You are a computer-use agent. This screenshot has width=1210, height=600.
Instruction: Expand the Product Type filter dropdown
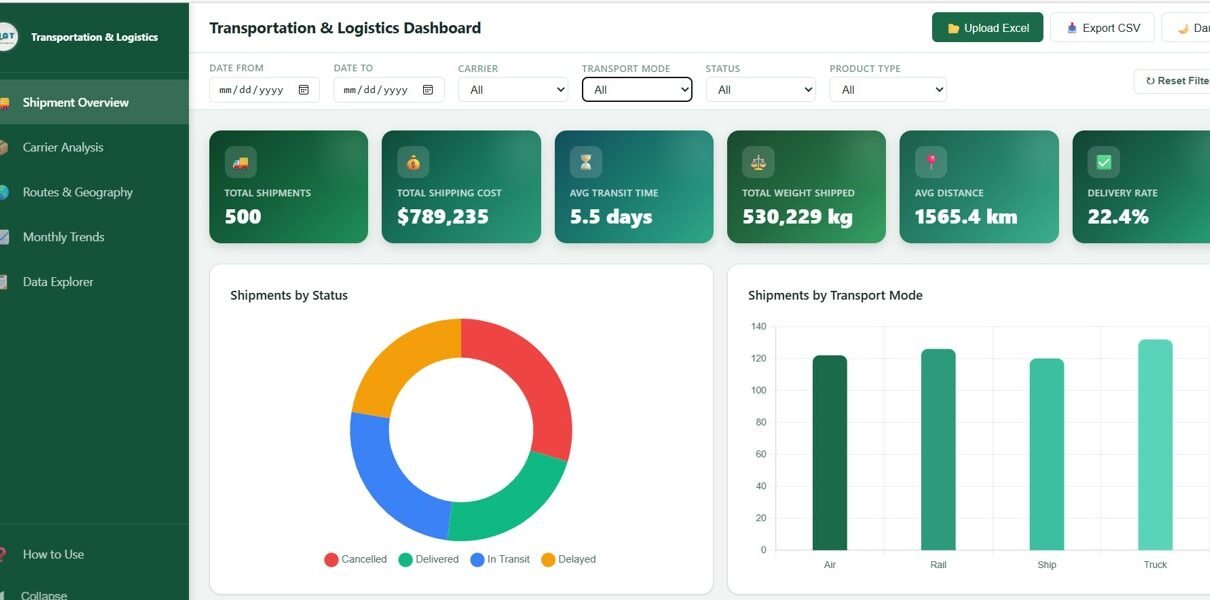coord(887,90)
